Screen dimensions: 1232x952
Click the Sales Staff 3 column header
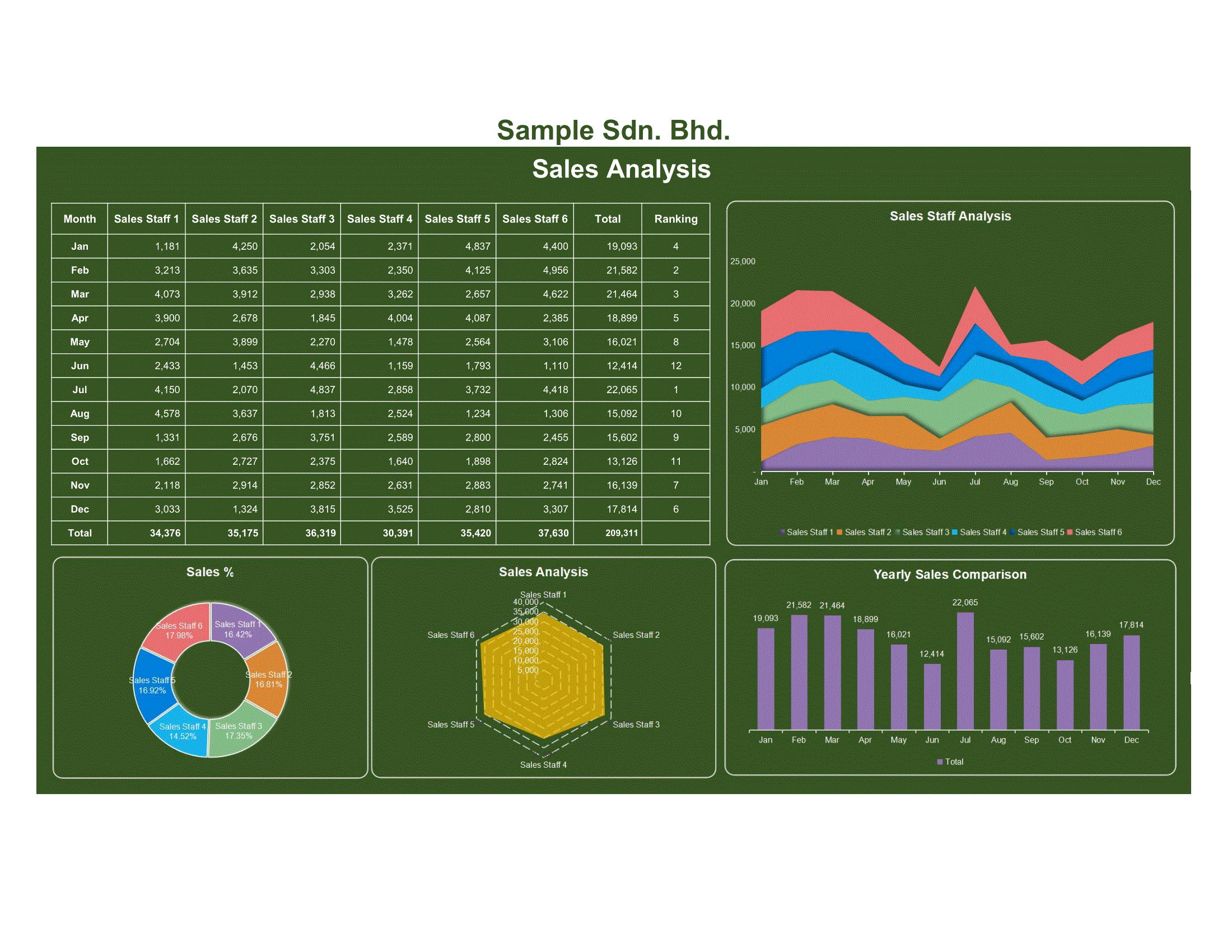coord(302,219)
